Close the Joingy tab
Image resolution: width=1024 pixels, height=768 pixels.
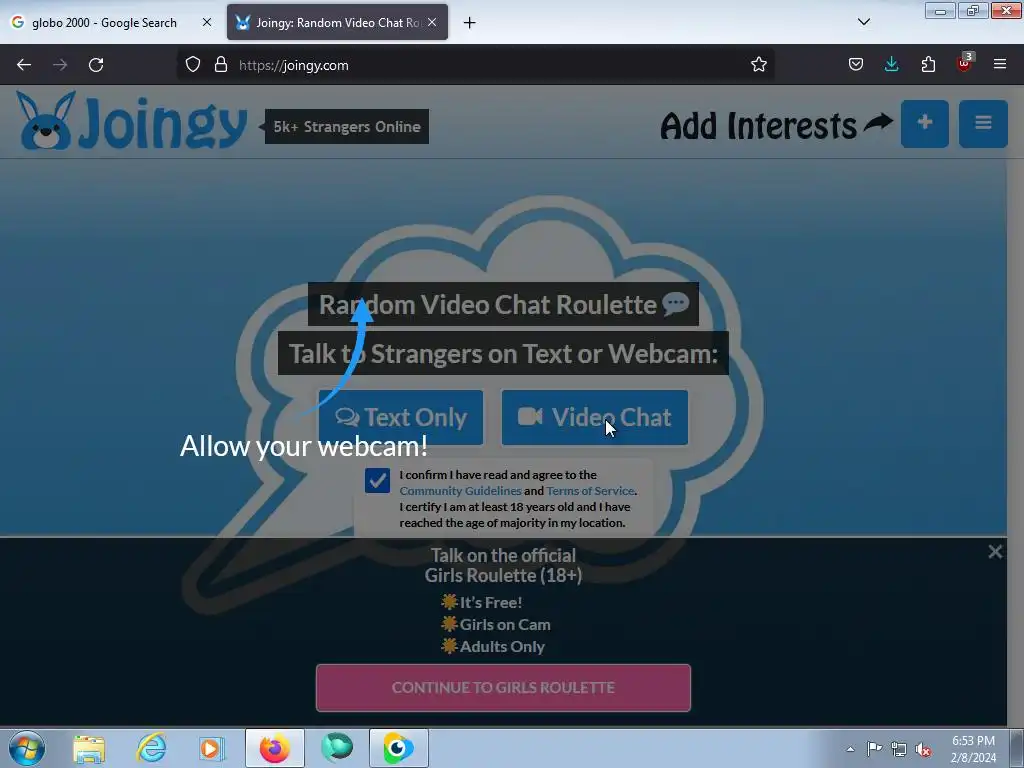pos(432,22)
